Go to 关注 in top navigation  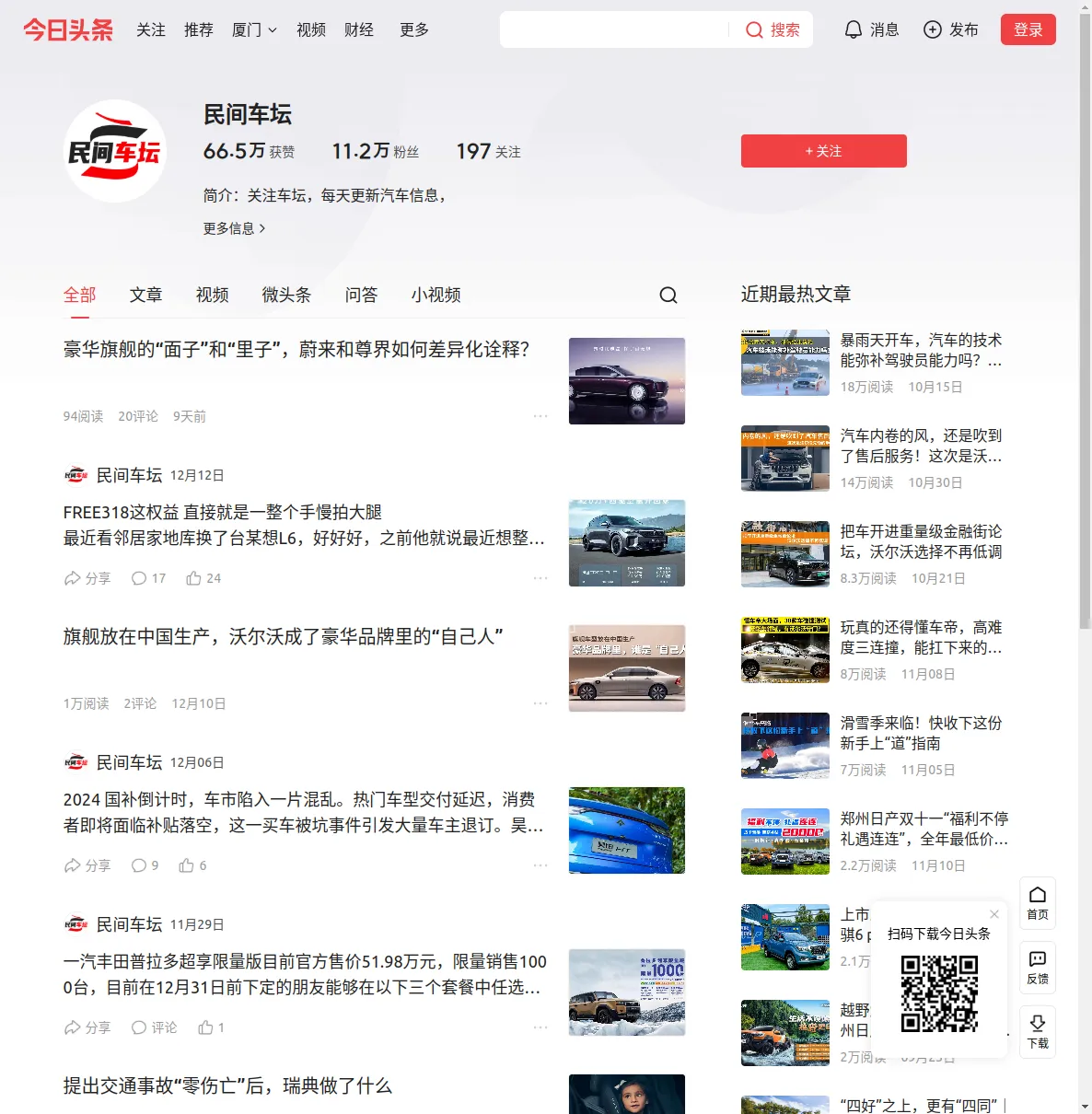click(151, 29)
